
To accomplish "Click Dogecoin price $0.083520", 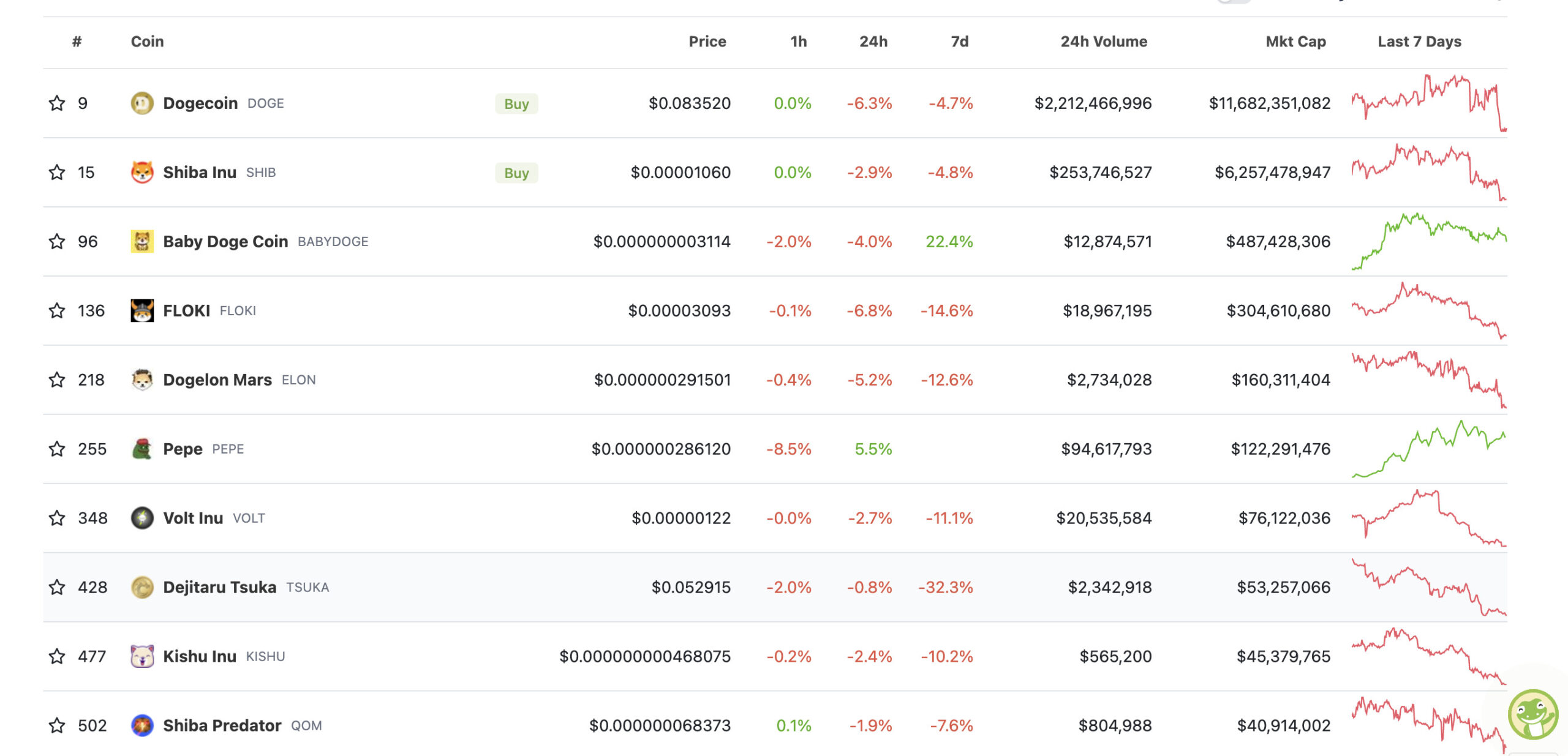I will point(690,103).
